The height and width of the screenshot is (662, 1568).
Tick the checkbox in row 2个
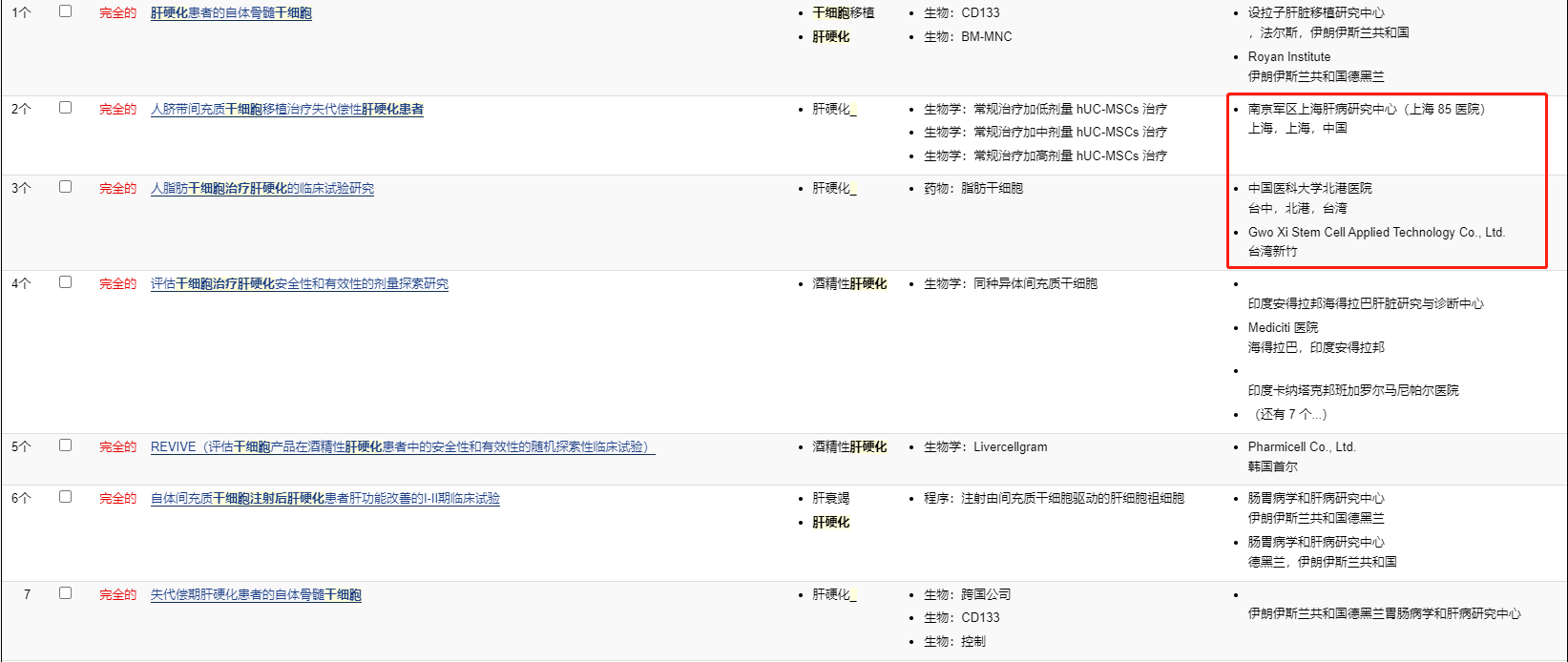(x=65, y=108)
